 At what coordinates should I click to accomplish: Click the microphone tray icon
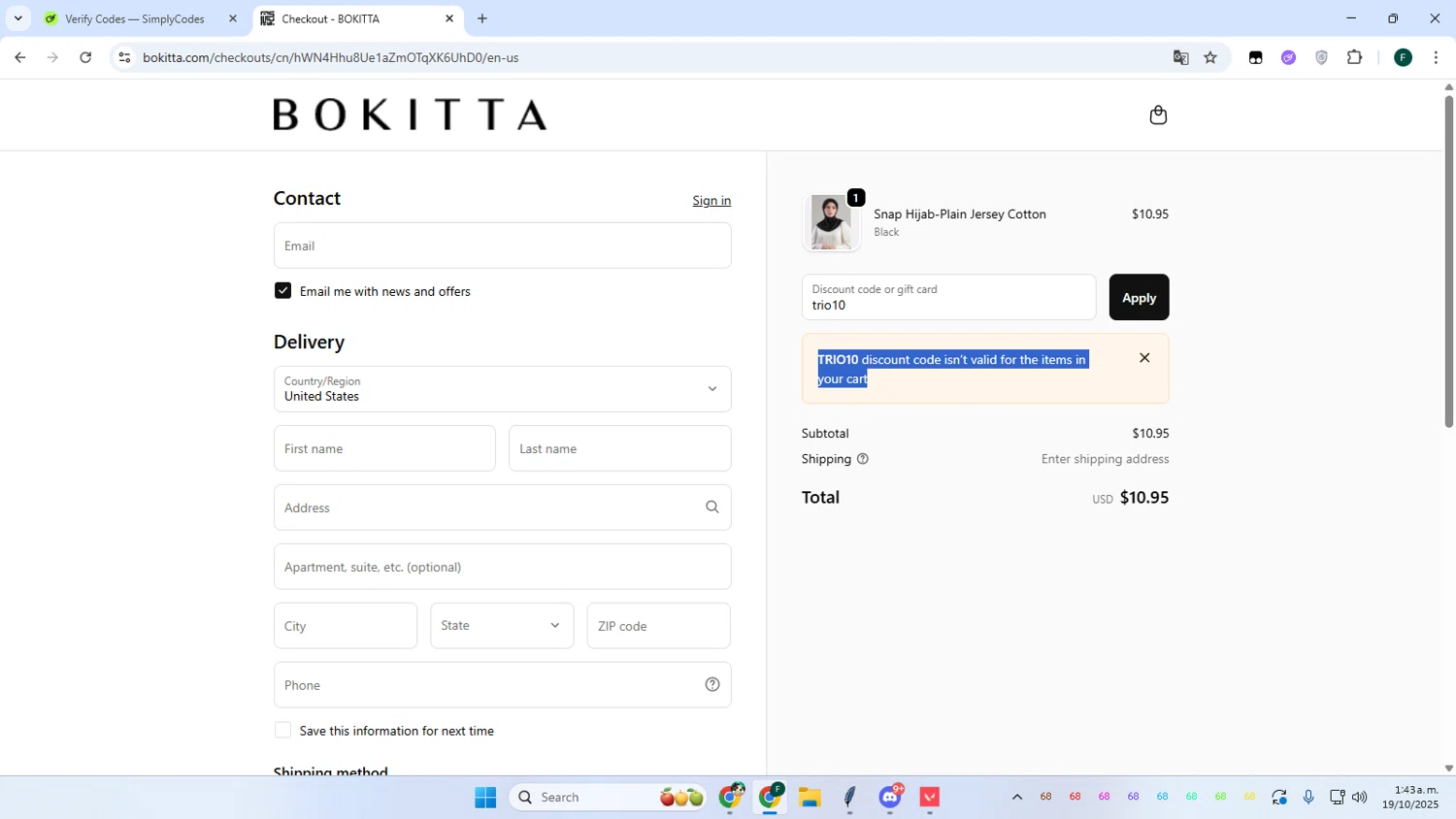pyautogui.click(x=1308, y=798)
